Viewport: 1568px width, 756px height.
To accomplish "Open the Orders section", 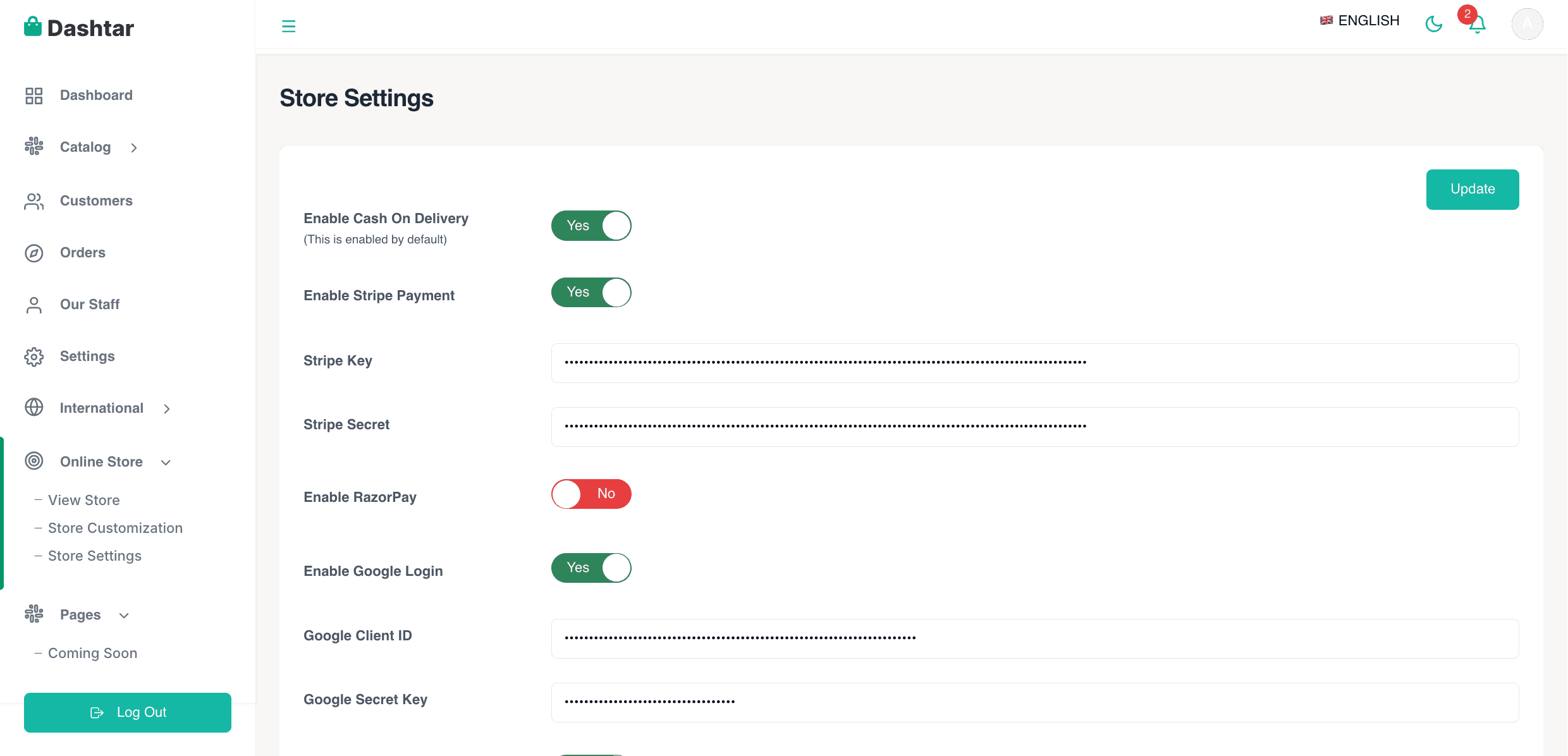I will click(83, 252).
